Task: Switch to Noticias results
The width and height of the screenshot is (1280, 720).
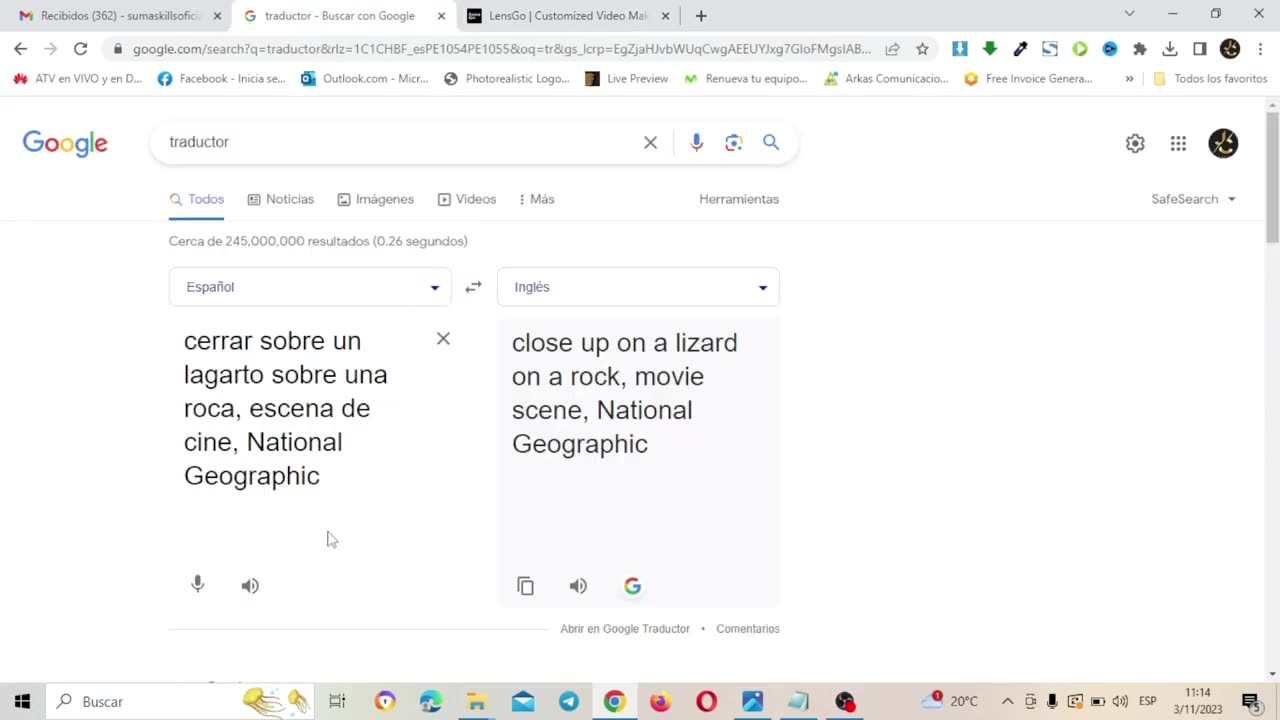Action: pos(280,199)
